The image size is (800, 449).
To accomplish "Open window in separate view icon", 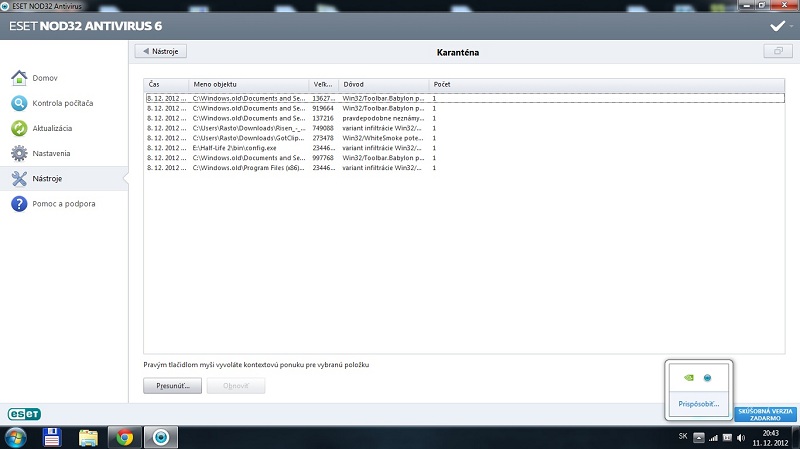I will tap(775, 51).
